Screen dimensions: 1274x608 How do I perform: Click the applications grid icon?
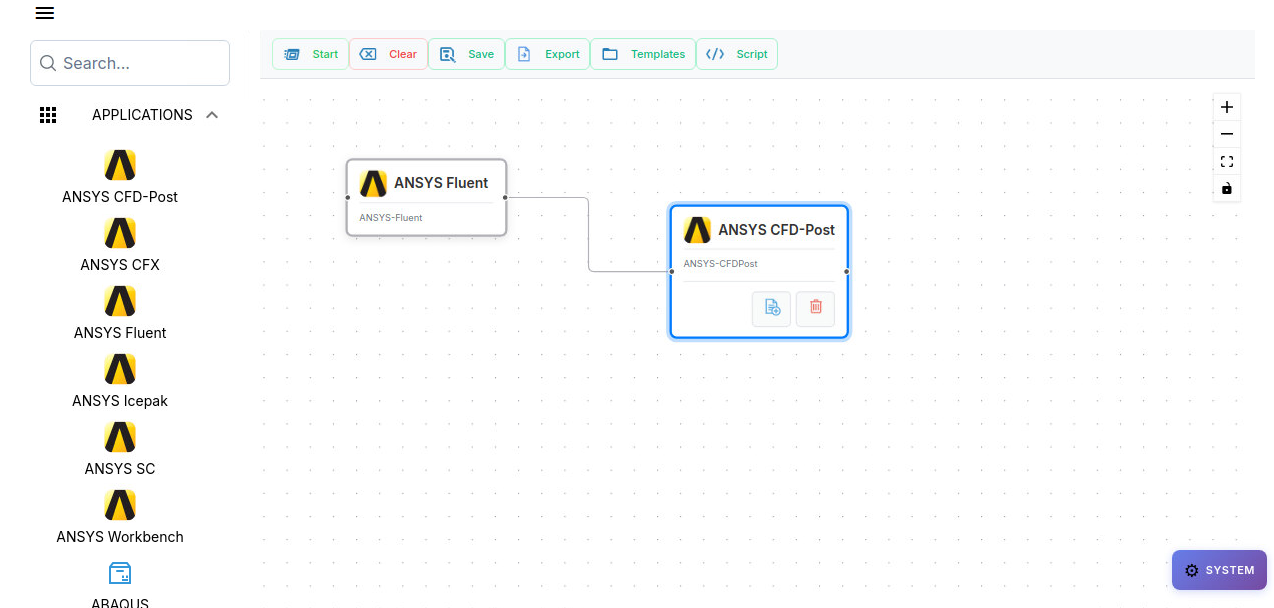click(x=48, y=115)
